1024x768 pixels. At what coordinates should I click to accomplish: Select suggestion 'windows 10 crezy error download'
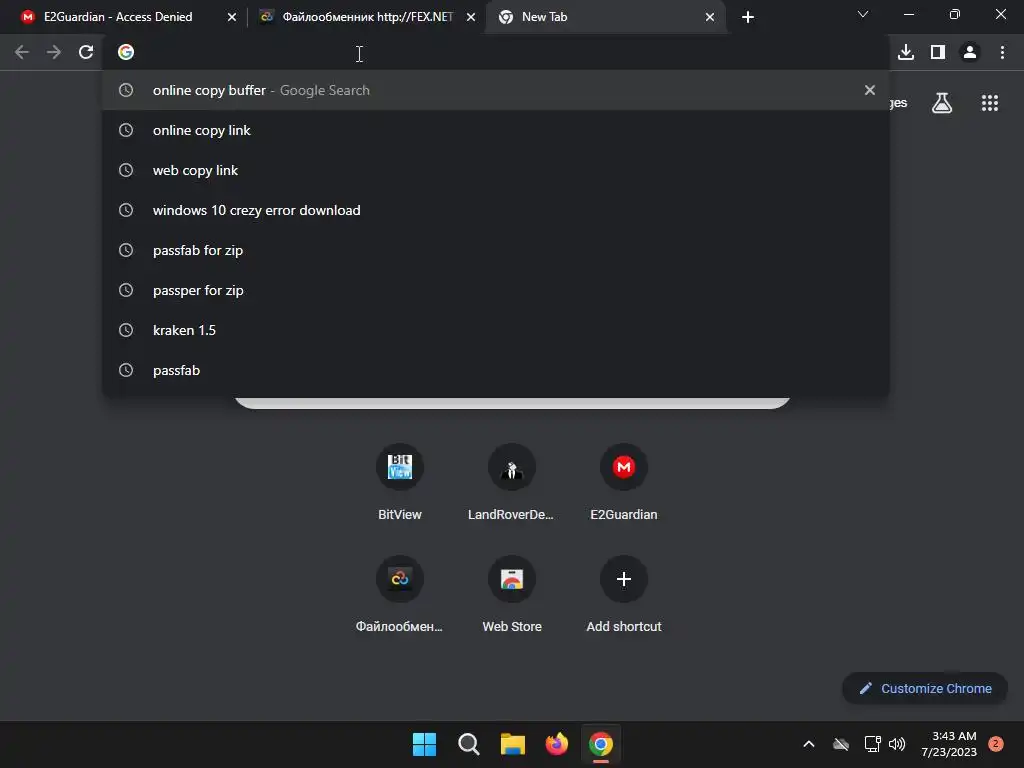pyautogui.click(x=496, y=210)
